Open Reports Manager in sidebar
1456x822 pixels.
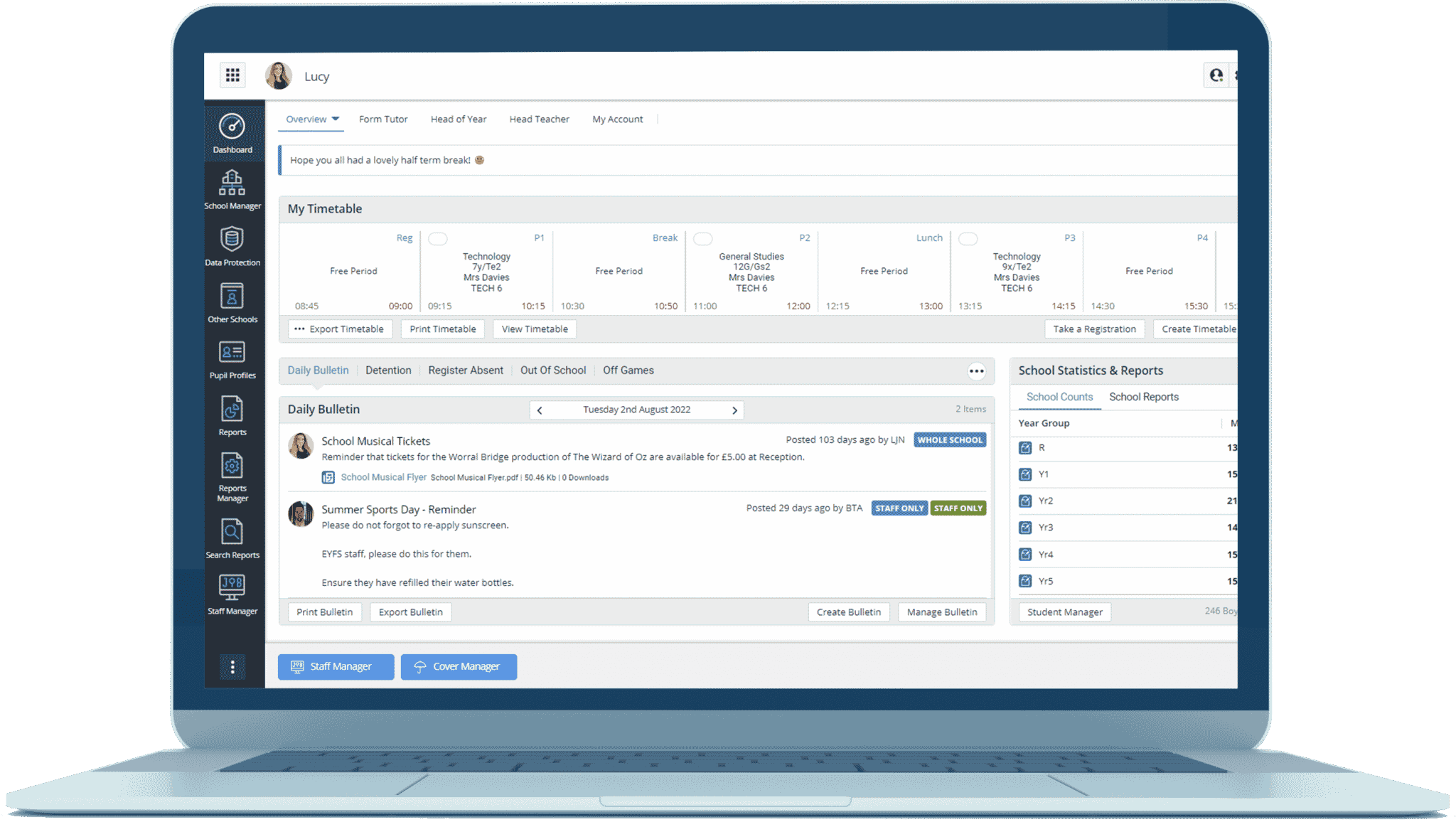[x=232, y=477]
